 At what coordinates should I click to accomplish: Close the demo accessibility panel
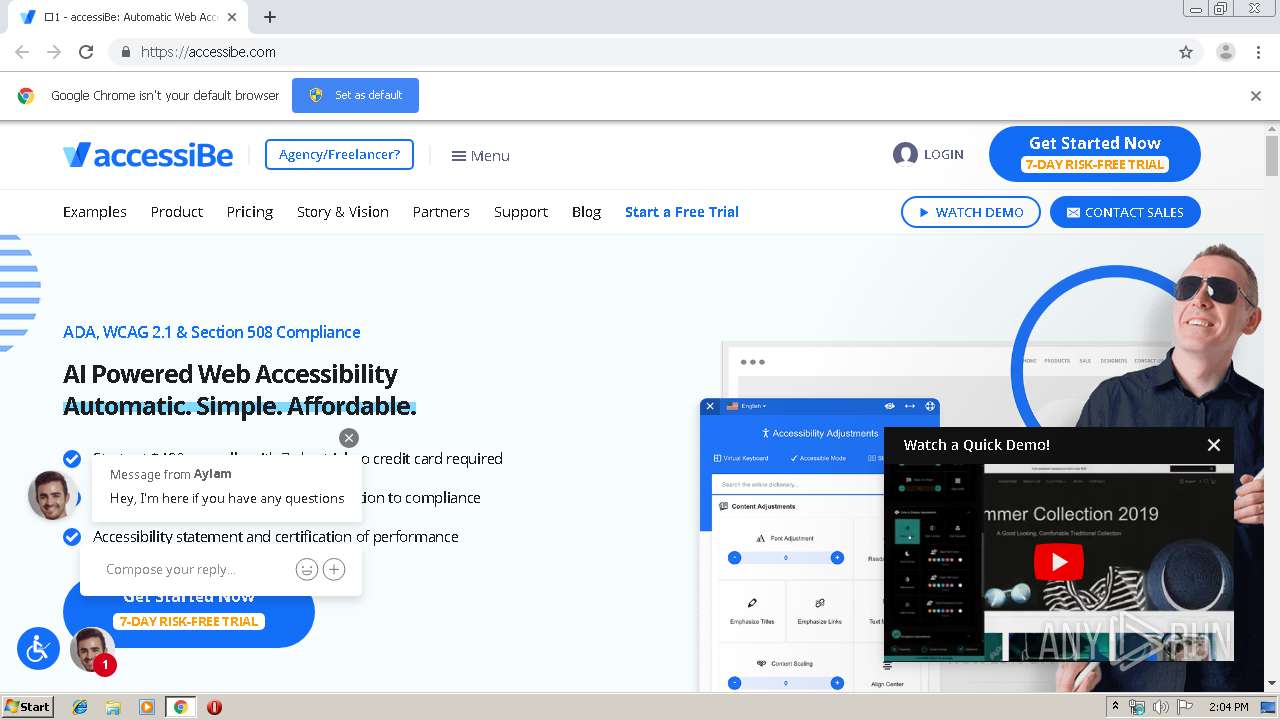coord(710,406)
